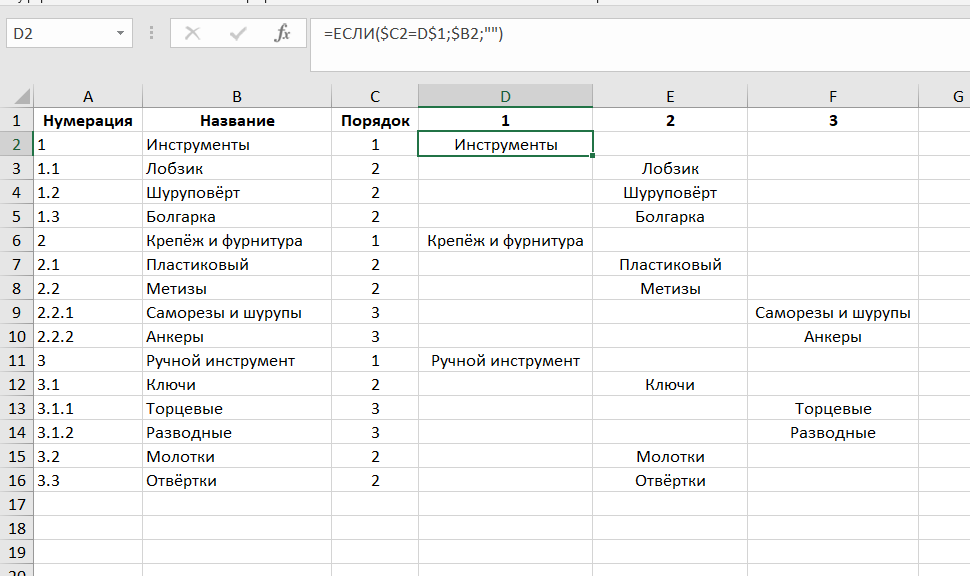Click the Select All corner triangle
Viewport: 970px width, 576px height.
tap(22, 97)
